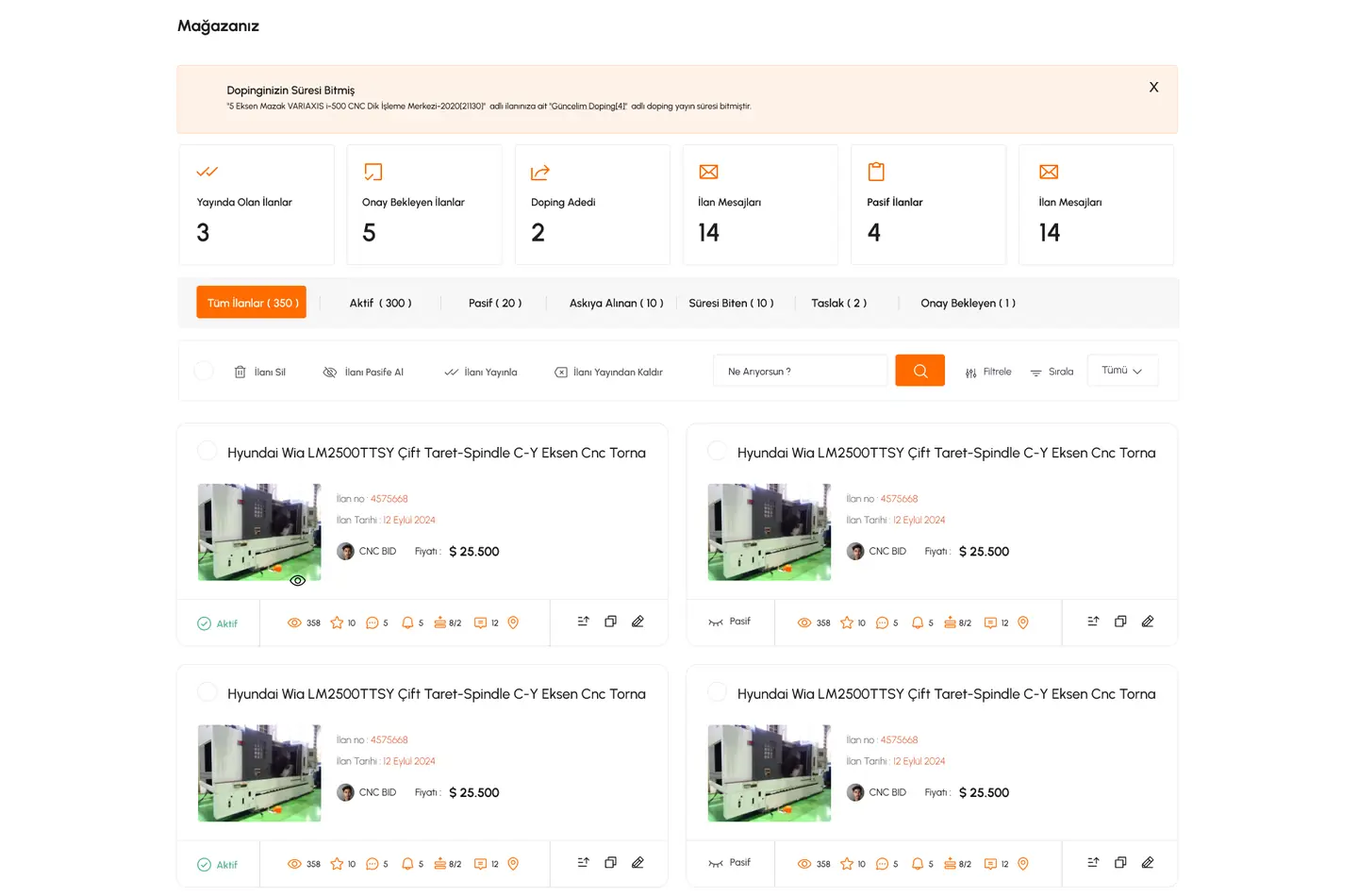Click İlanı Yayından Kaldır in the toolbar
Viewport: 1358px width, 896px height.
click(x=608, y=372)
